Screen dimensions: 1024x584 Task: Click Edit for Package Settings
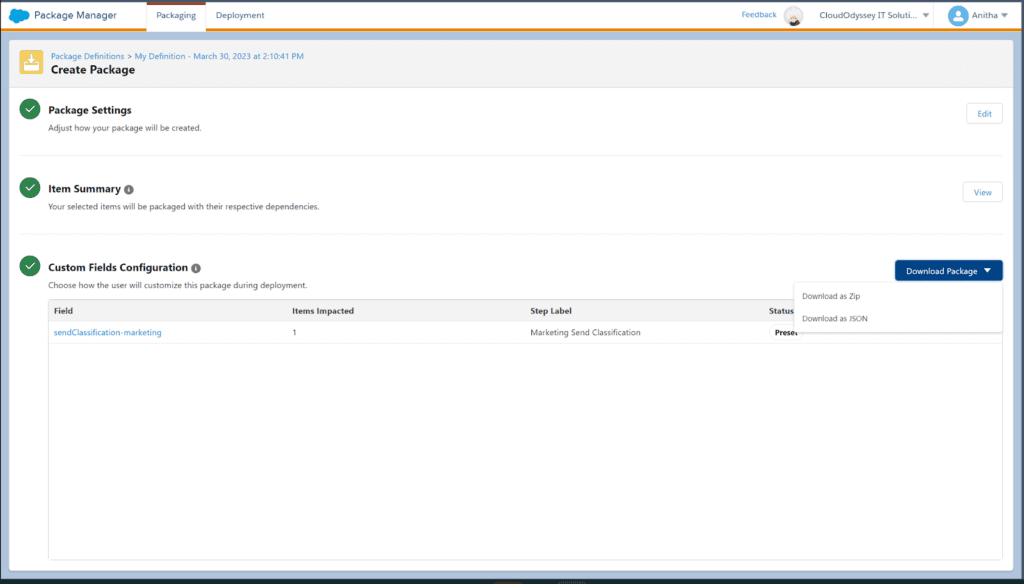(x=984, y=114)
